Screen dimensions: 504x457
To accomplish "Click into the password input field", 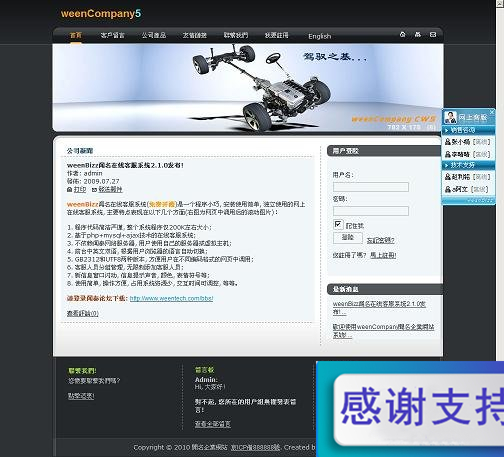I will click(x=371, y=211).
